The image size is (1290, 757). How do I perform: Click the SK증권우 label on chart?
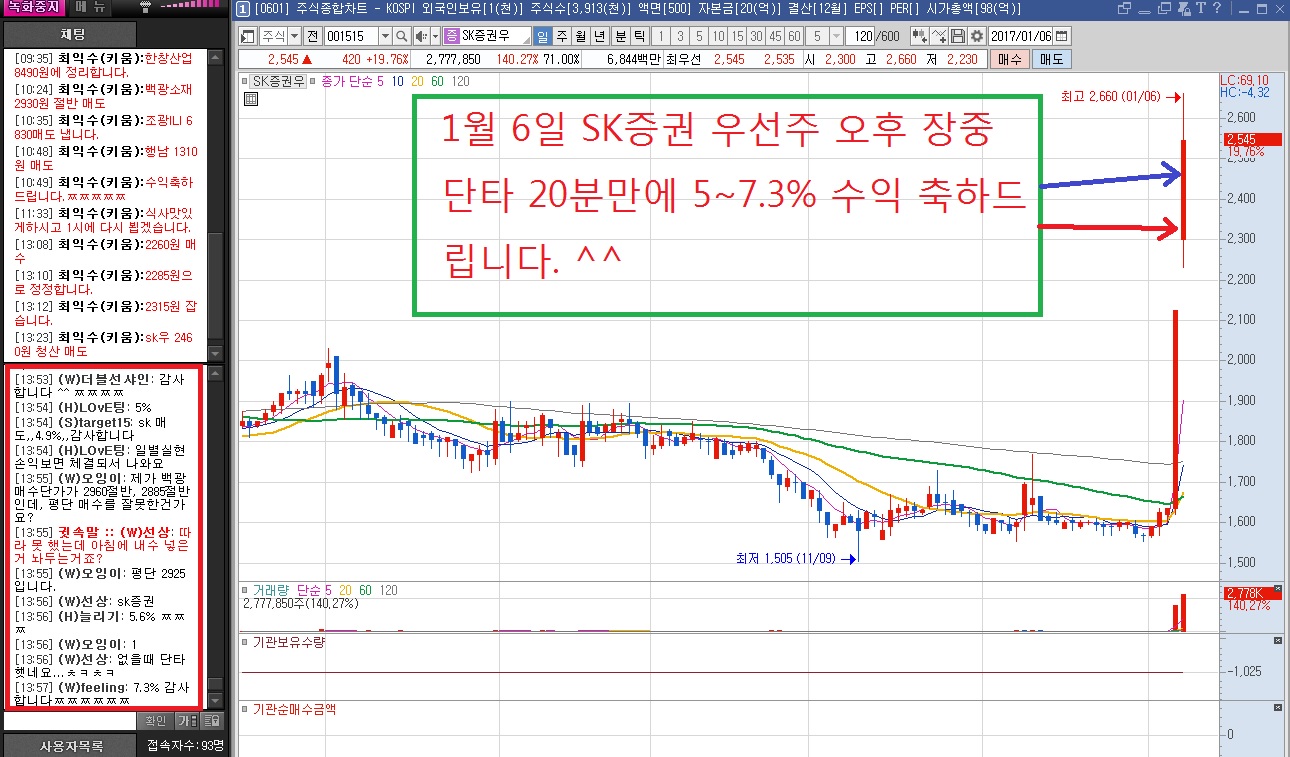(278, 81)
